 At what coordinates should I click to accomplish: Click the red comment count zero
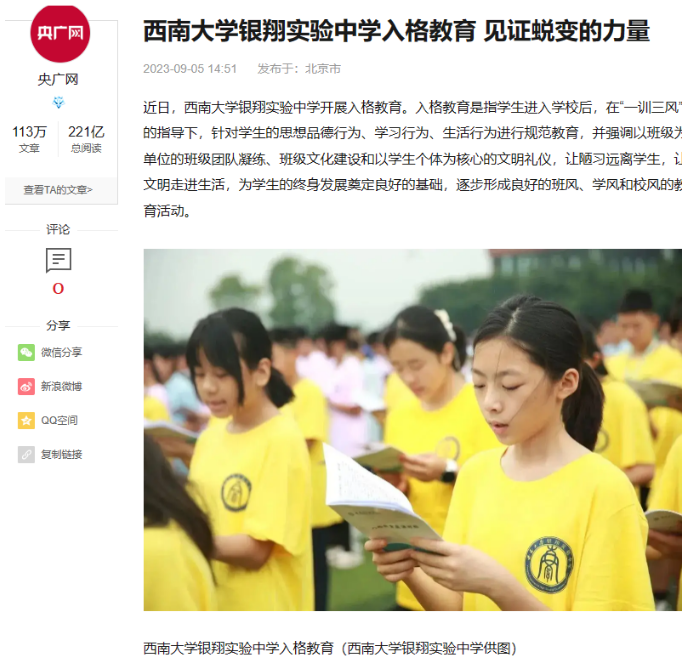[58, 289]
